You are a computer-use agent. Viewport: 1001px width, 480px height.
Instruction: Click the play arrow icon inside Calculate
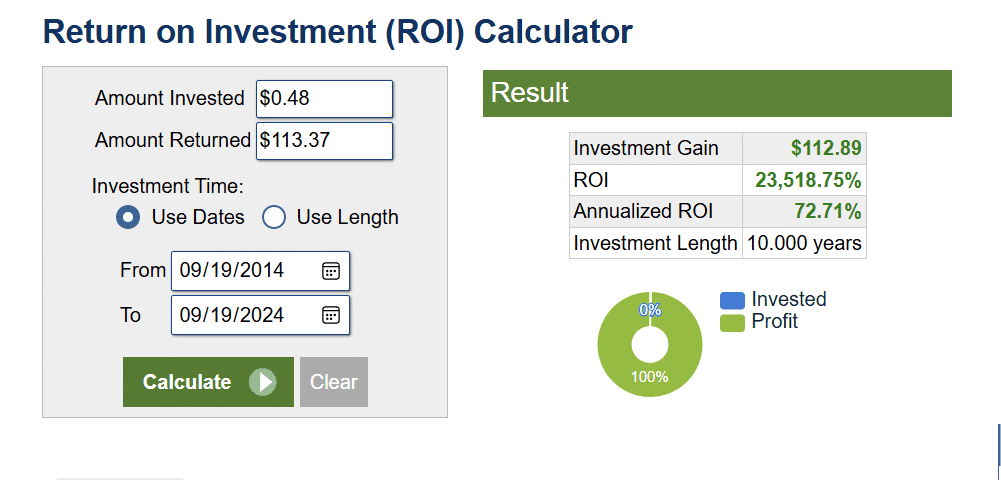click(262, 382)
